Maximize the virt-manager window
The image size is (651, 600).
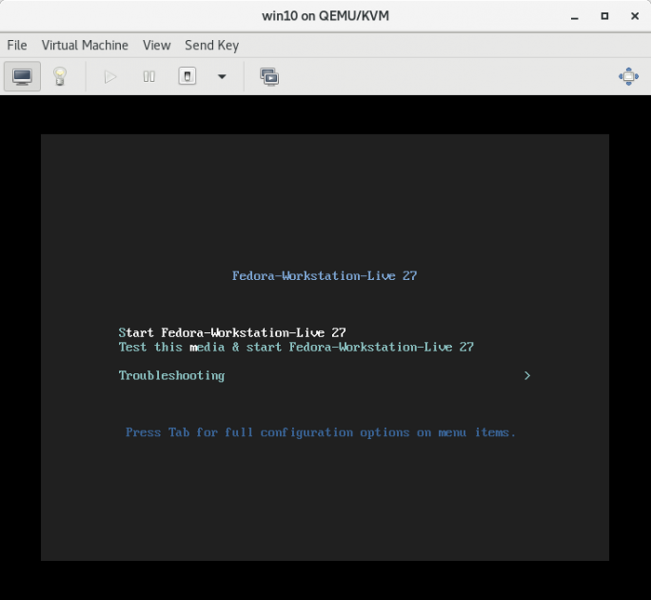tap(604, 16)
